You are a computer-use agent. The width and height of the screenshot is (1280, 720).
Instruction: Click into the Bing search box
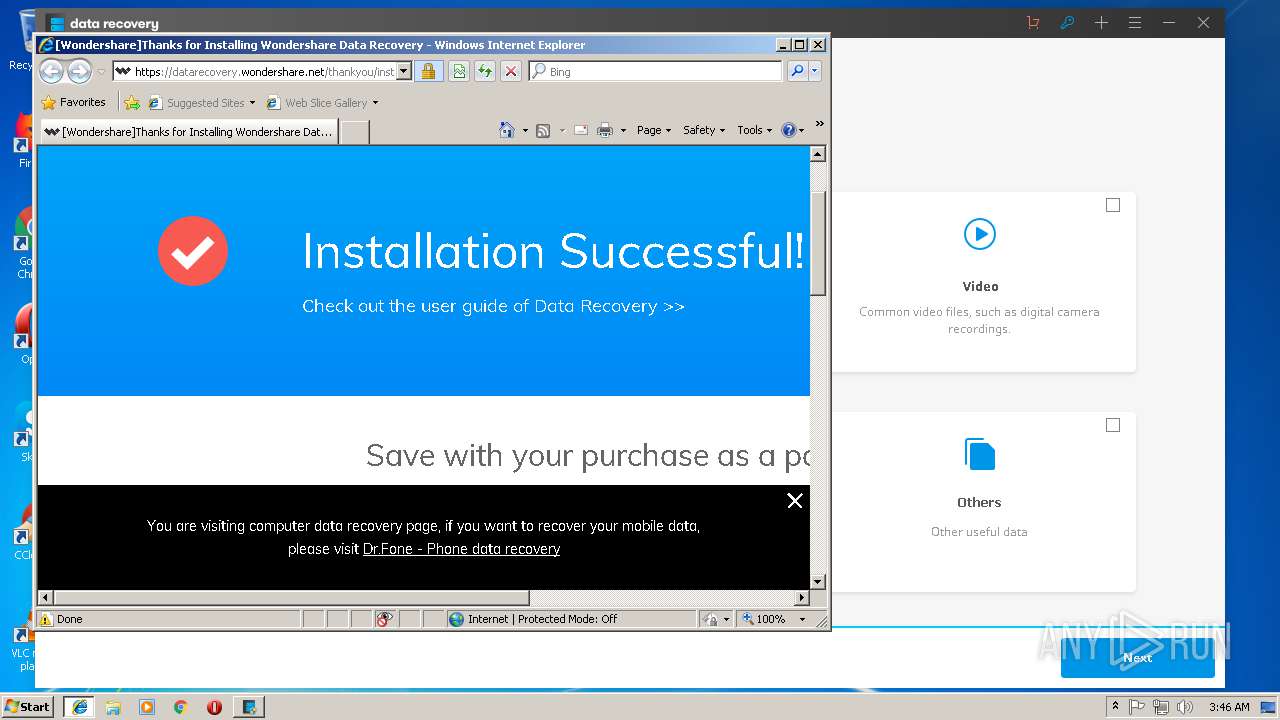(655, 71)
